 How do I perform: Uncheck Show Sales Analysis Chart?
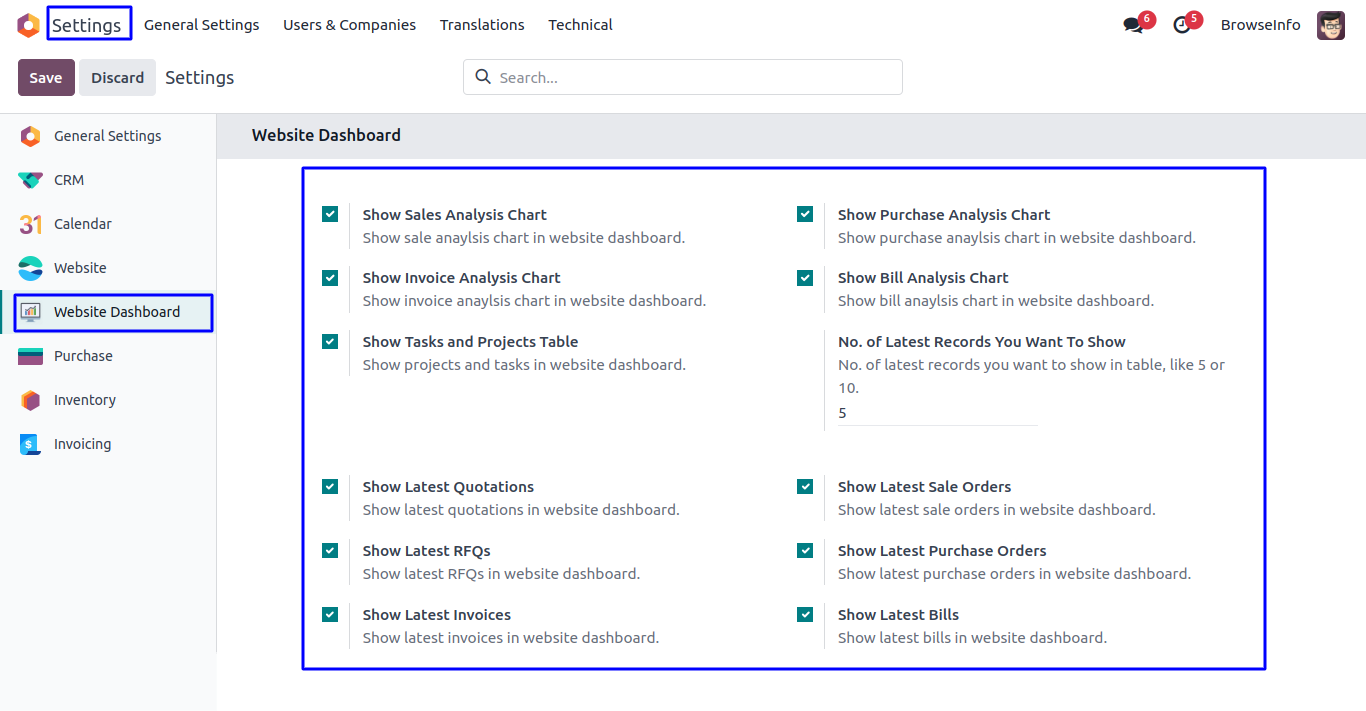[x=330, y=214]
